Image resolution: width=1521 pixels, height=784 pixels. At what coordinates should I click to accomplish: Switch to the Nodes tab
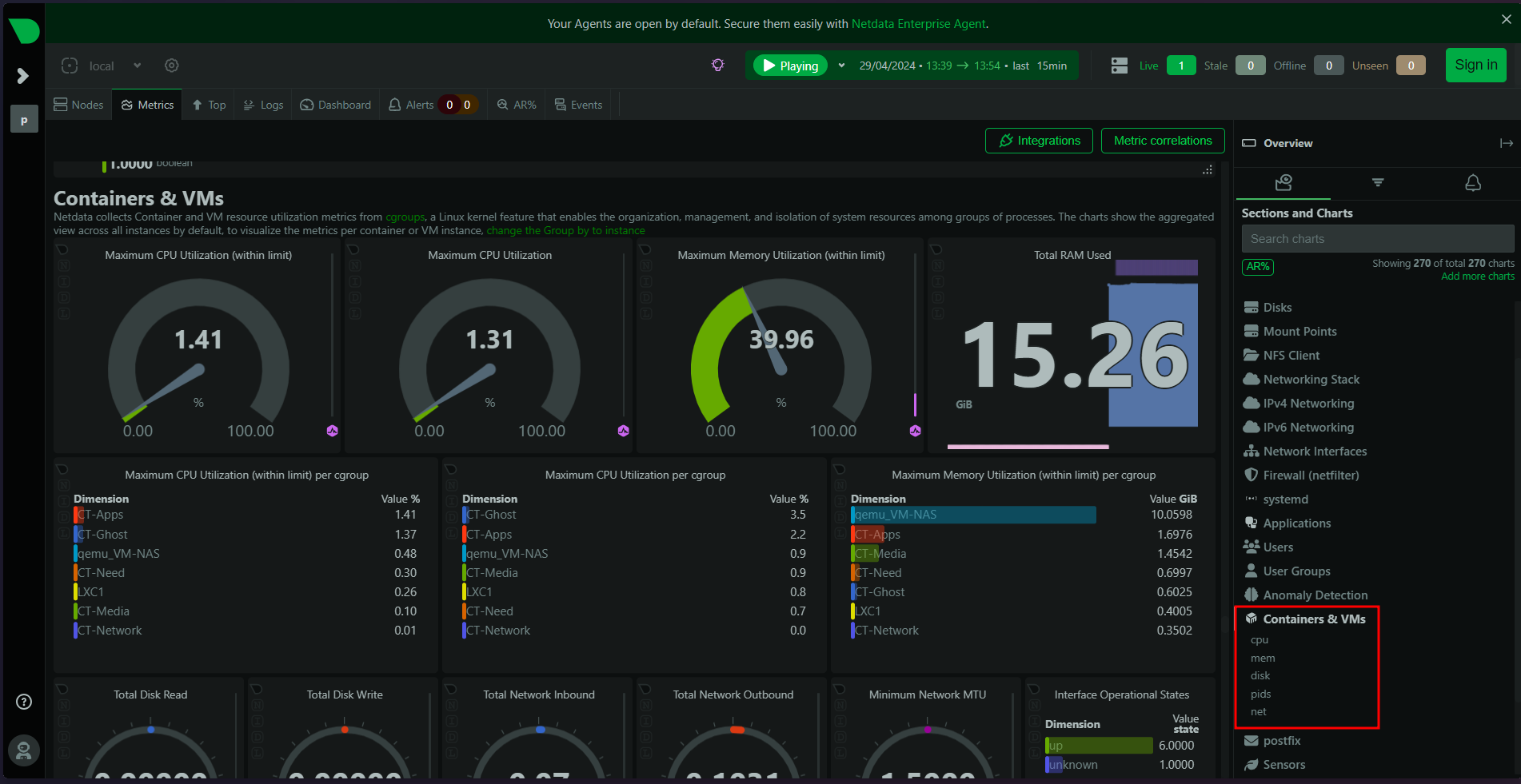(x=78, y=105)
